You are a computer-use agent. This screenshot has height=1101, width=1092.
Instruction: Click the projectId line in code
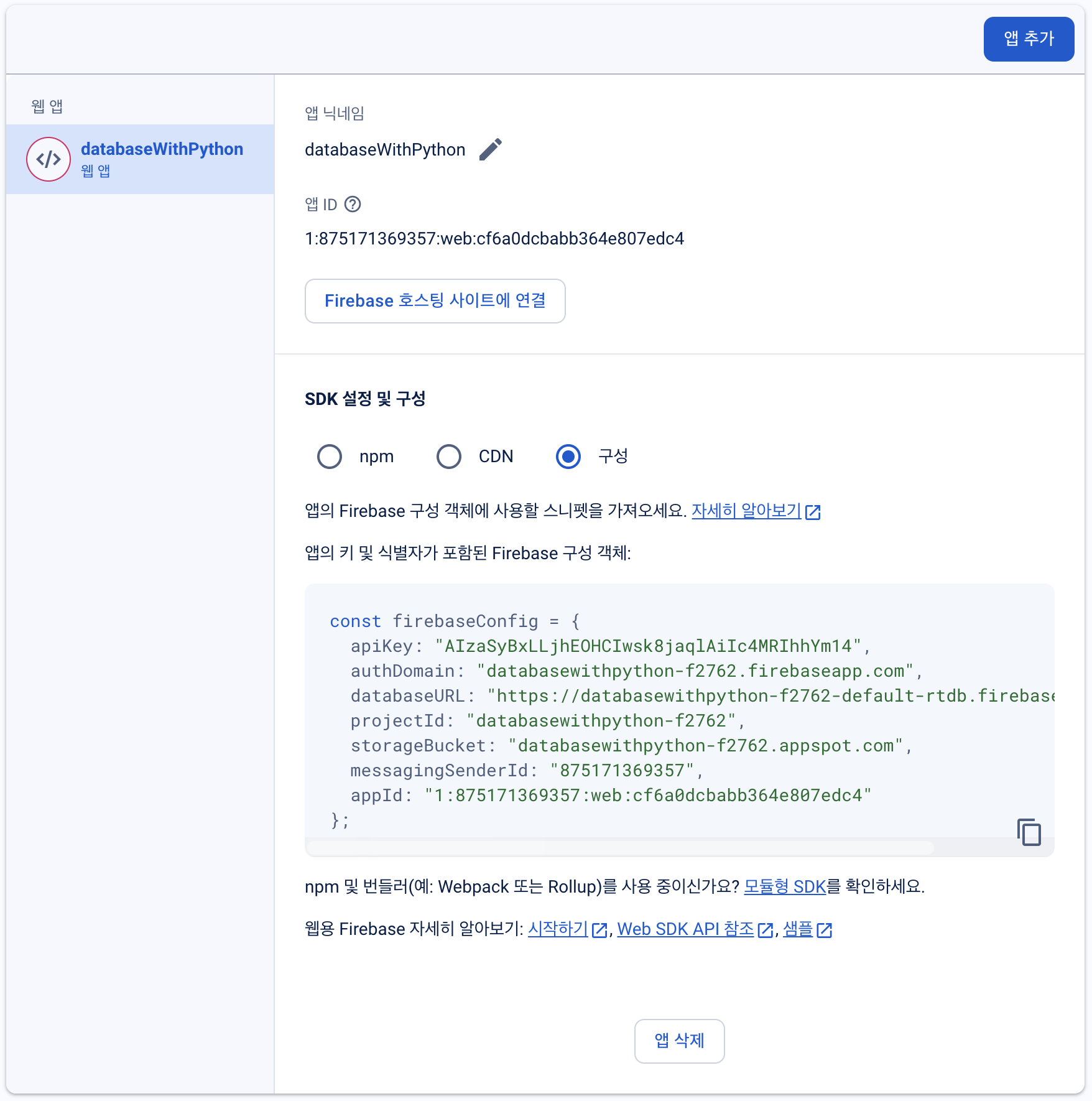pyautogui.click(x=548, y=721)
